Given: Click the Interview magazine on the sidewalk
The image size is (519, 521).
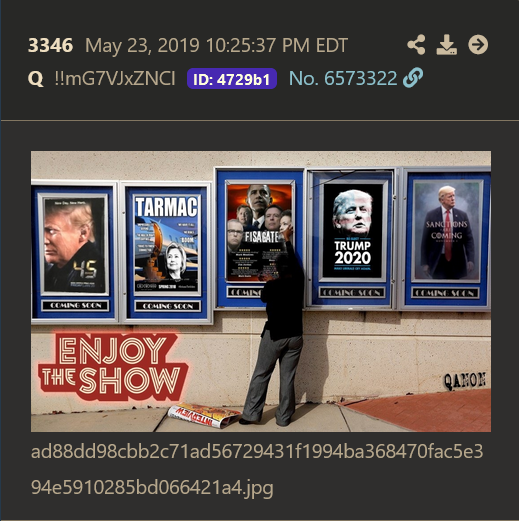Looking at the screenshot, I should (x=204, y=415).
